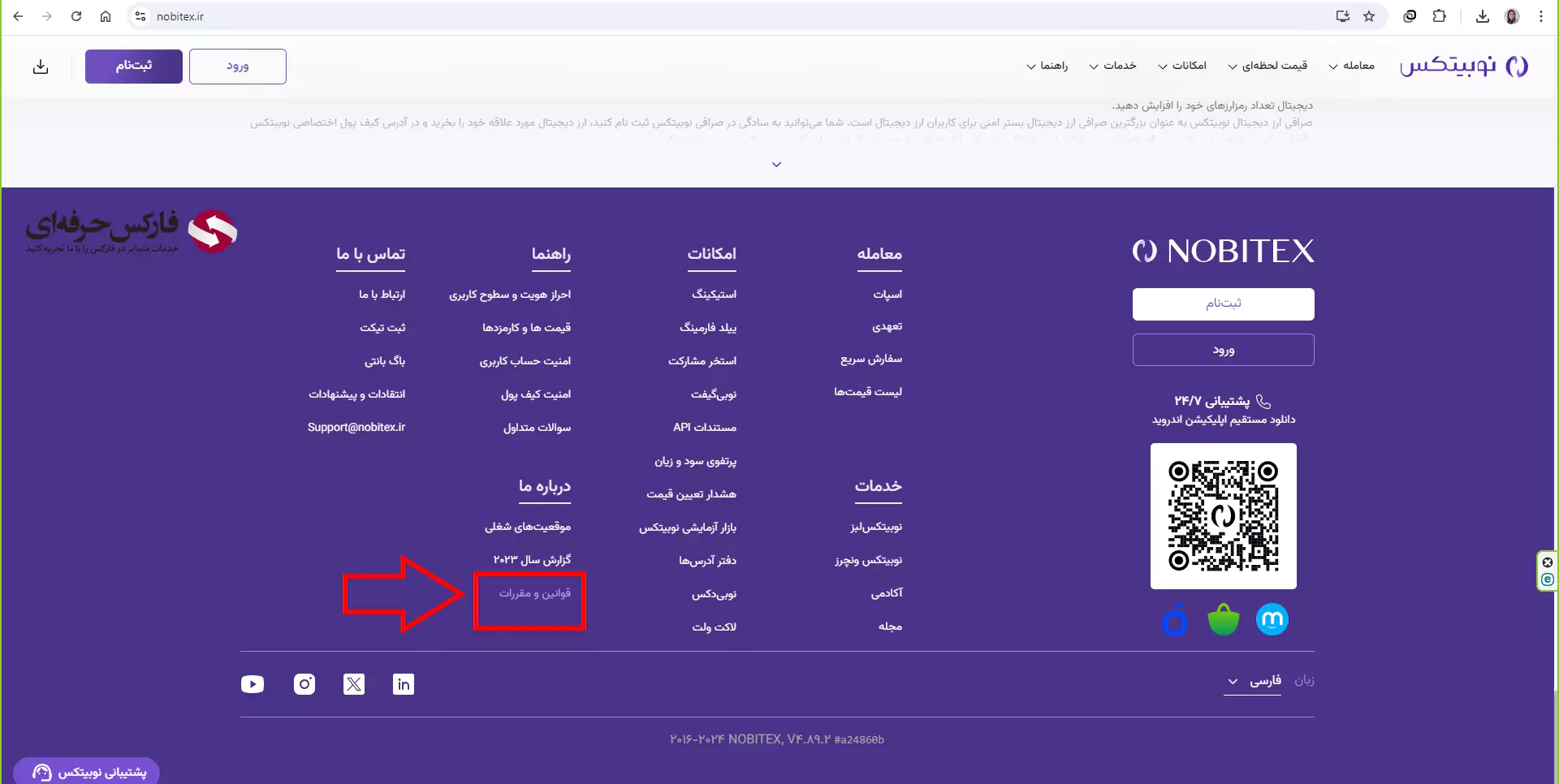Open the سوالات متداول link
Image resolution: width=1559 pixels, height=784 pixels.
click(x=537, y=428)
